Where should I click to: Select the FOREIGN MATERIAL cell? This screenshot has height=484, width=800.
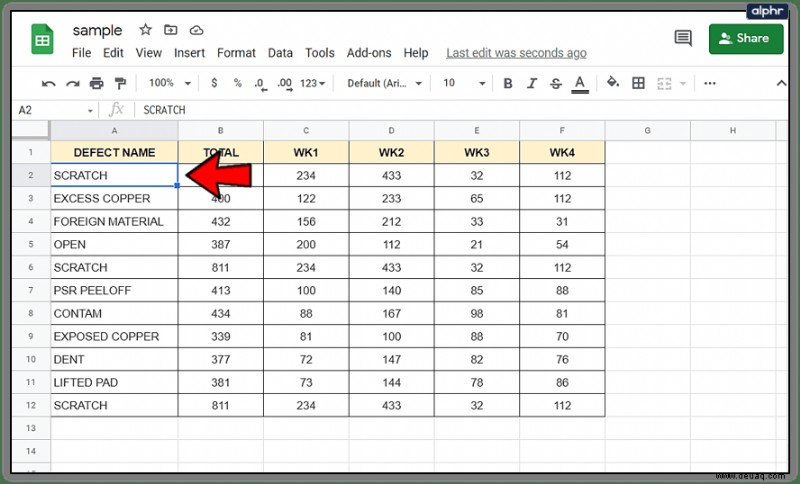(114, 221)
